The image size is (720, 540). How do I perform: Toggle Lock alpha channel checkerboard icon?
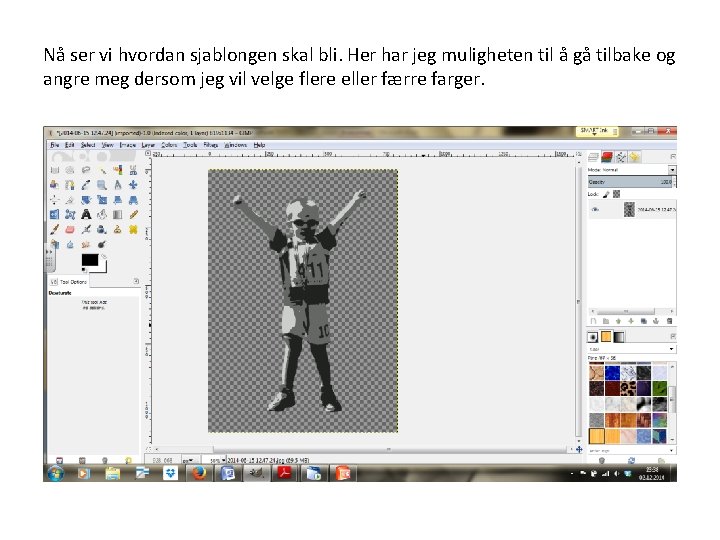[x=617, y=194]
